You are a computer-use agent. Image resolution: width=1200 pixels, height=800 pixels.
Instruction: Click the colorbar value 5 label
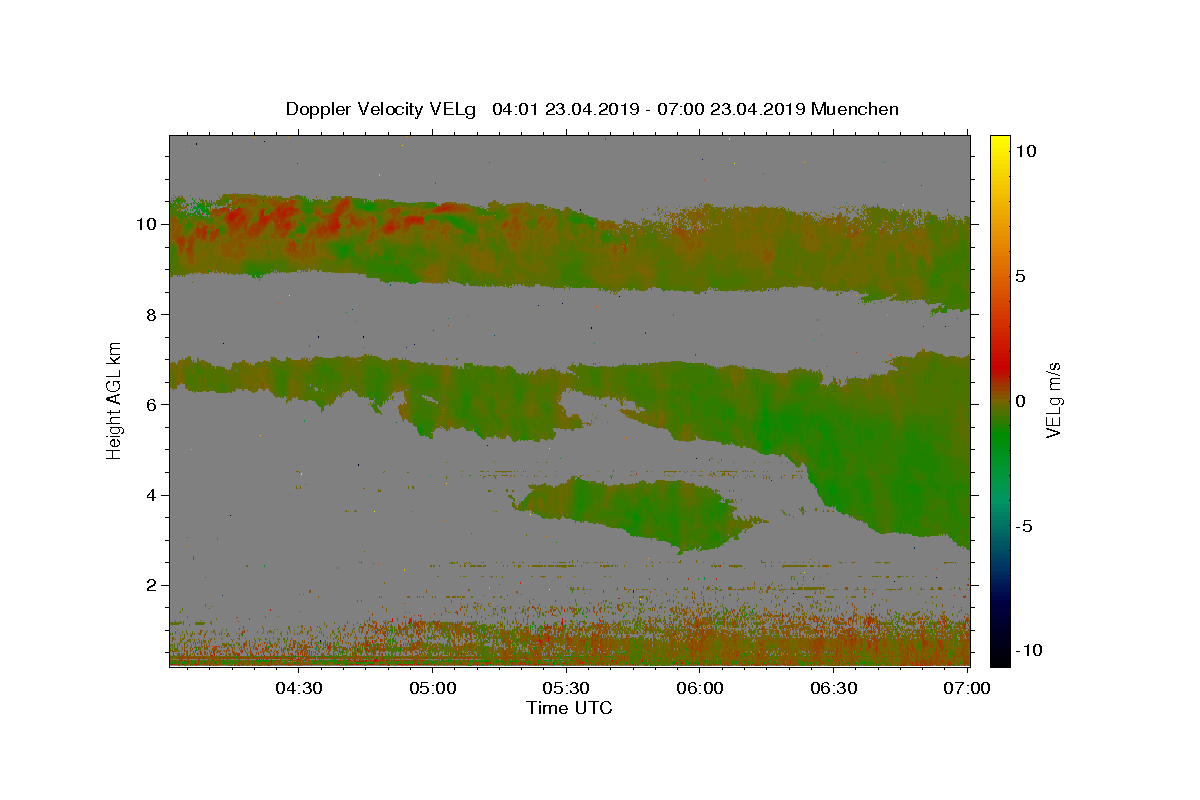[x=1021, y=276]
